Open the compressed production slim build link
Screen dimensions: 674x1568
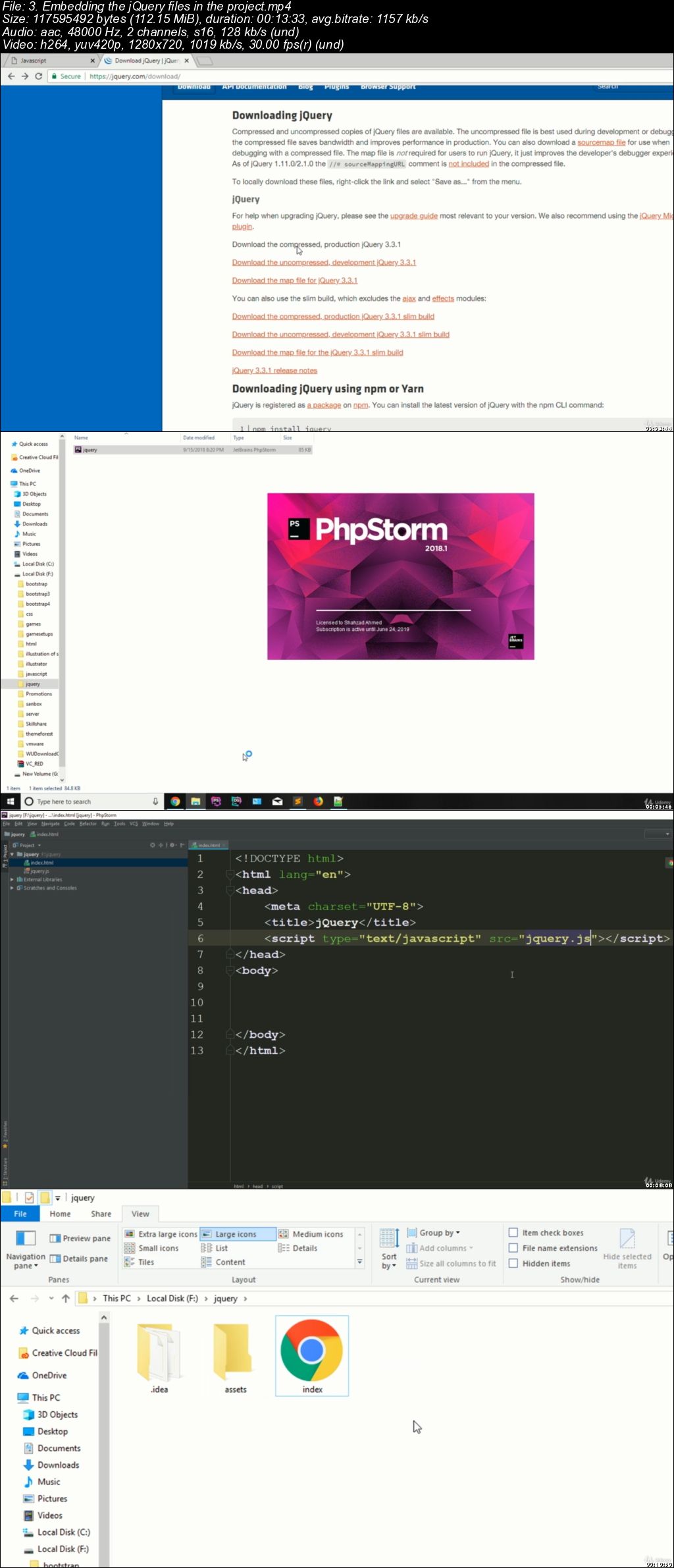(333, 317)
